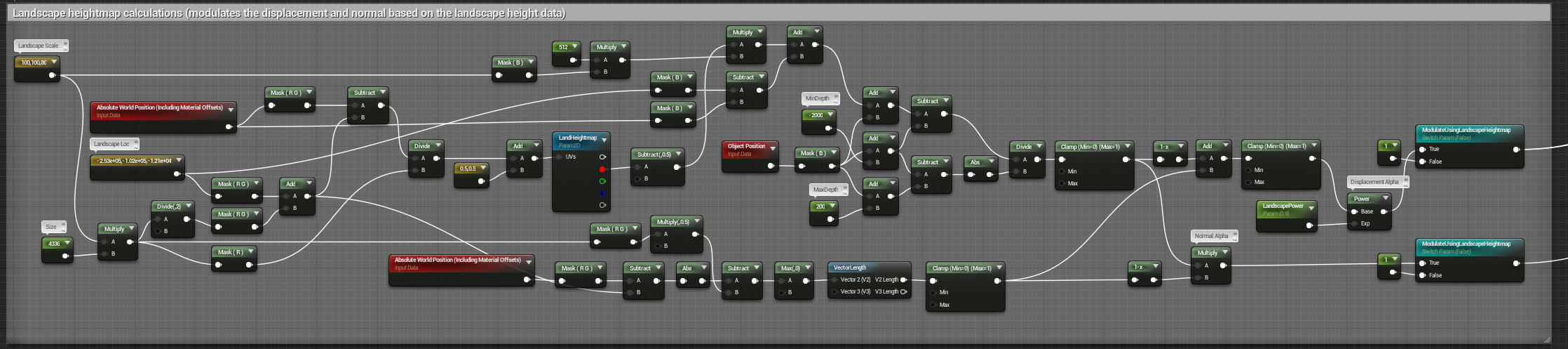Image resolution: width=1568 pixels, height=349 pixels.
Task: Select the VectorLength node title
Action: (x=850, y=268)
